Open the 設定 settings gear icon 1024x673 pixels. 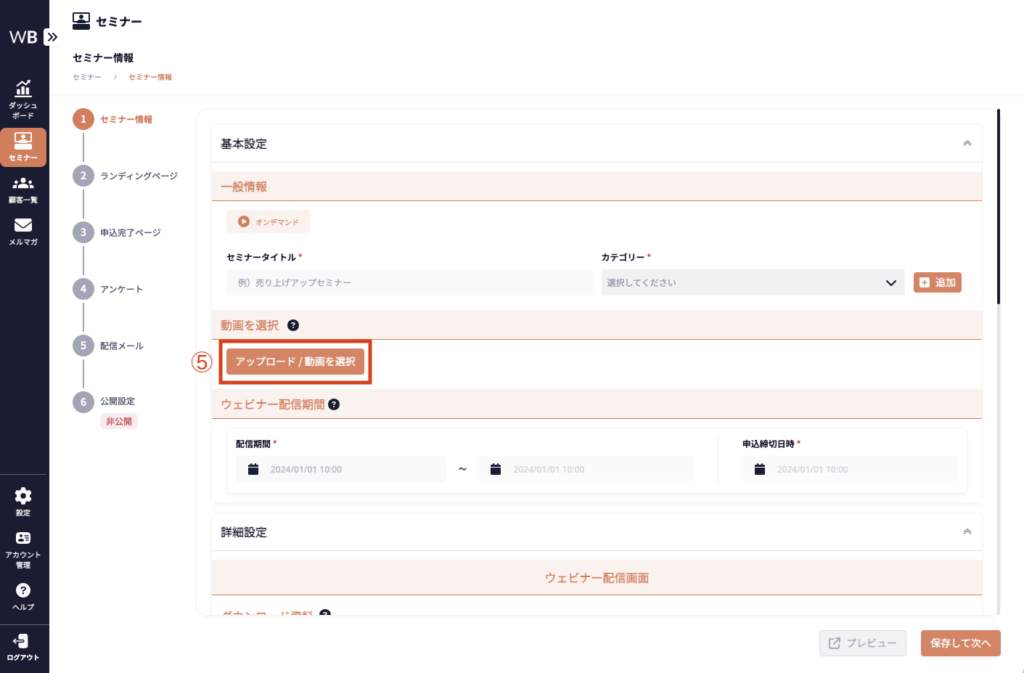[23, 497]
